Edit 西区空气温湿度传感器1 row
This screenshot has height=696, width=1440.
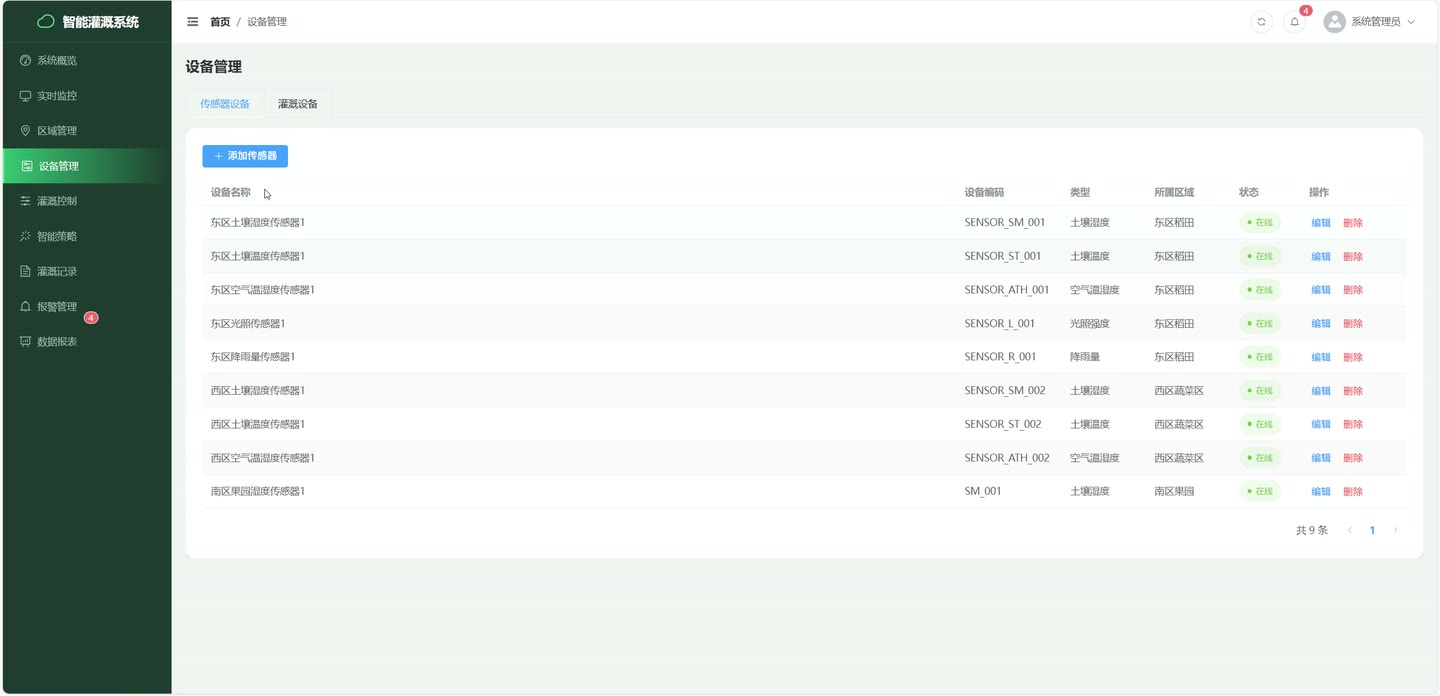[1321, 458]
